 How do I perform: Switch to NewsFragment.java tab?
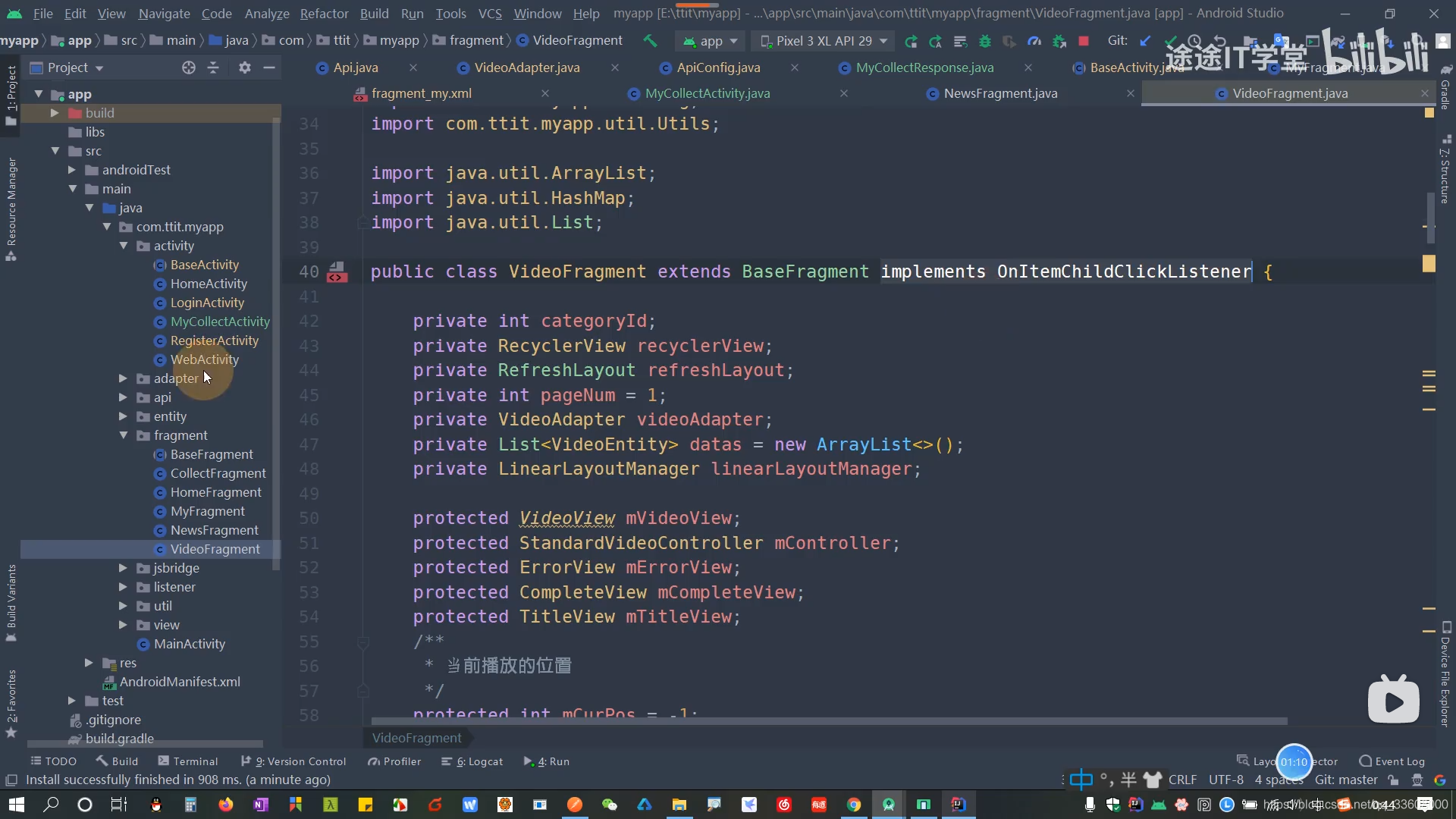point(1000,93)
